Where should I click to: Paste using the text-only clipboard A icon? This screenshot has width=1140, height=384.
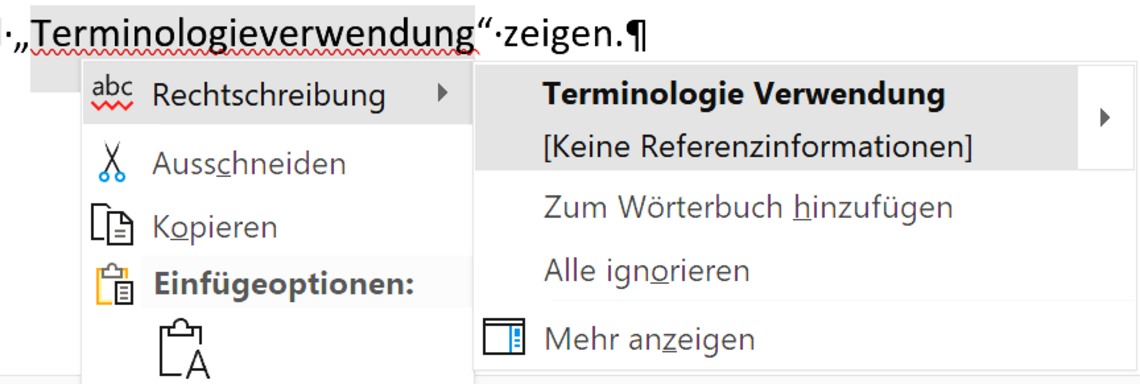coord(185,350)
